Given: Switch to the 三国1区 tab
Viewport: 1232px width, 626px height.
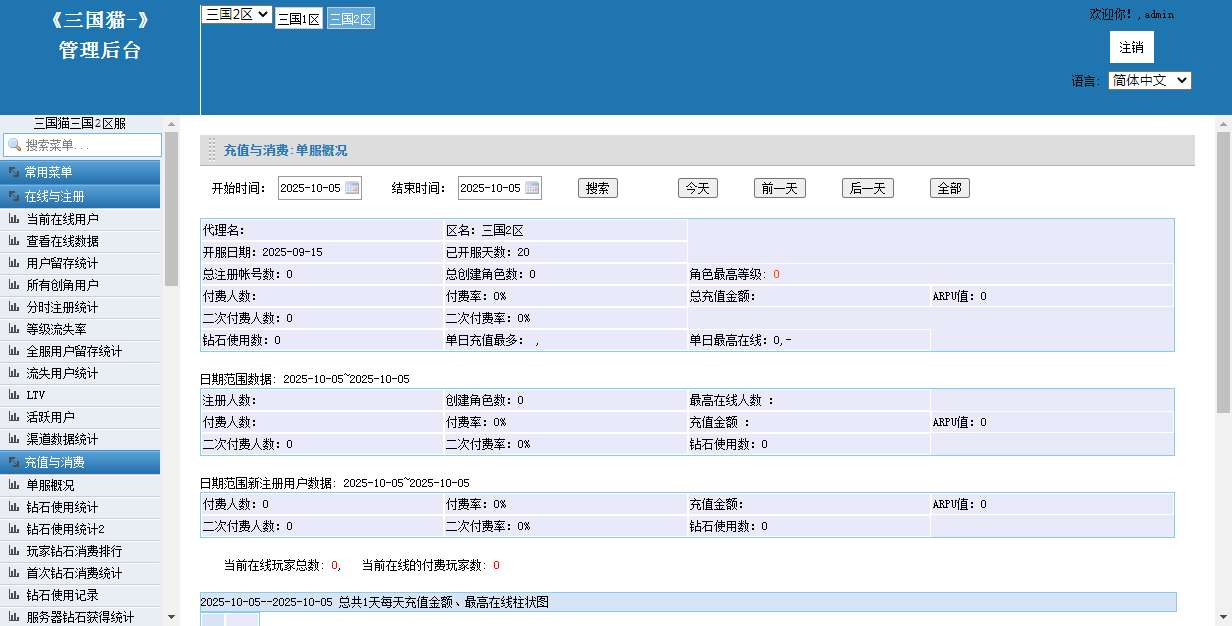Looking at the screenshot, I should 299,18.
